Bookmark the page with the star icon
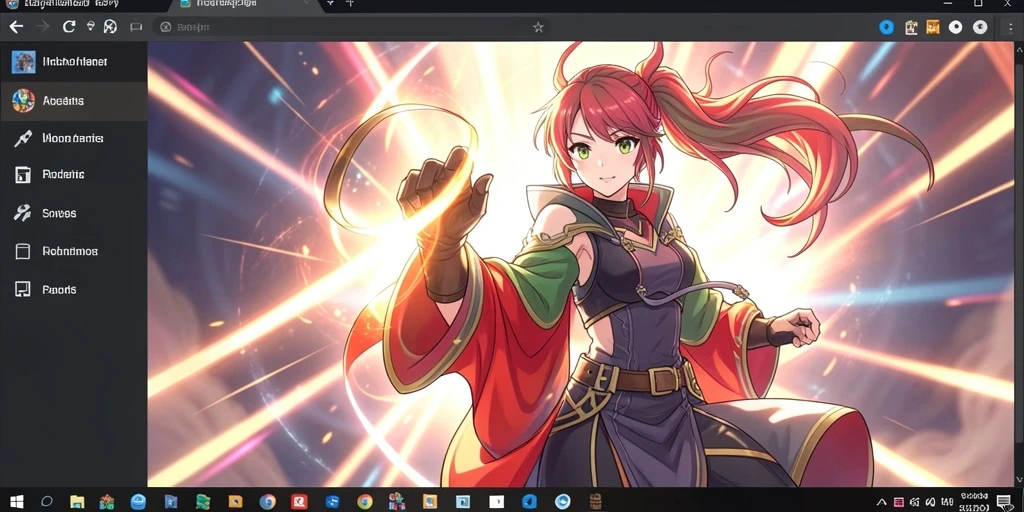The width and height of the screenshot is (1024, 512). (538, 27)
